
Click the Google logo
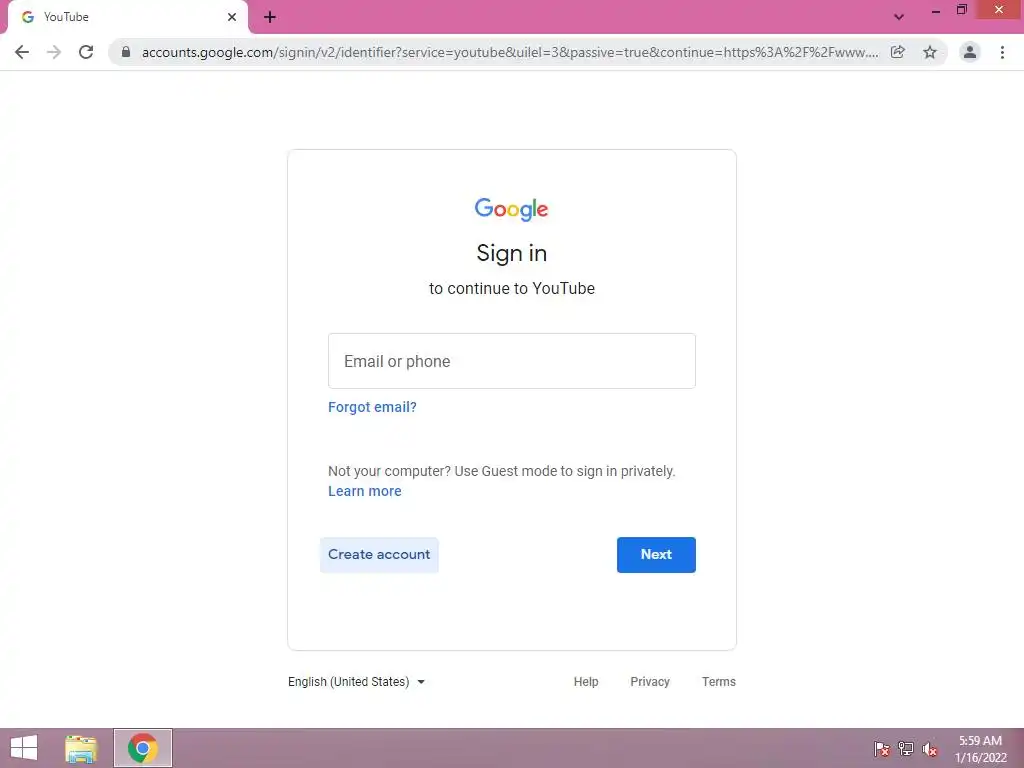511,209
